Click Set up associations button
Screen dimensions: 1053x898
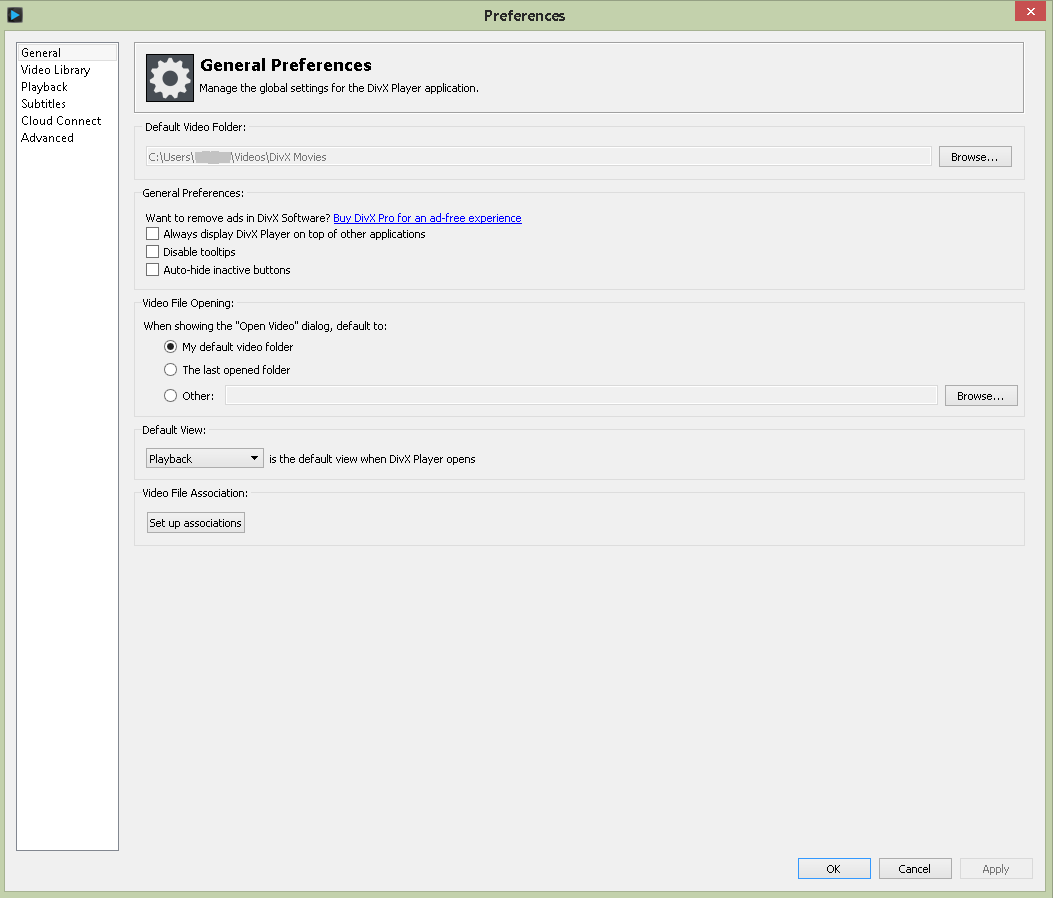click(196, 523)
